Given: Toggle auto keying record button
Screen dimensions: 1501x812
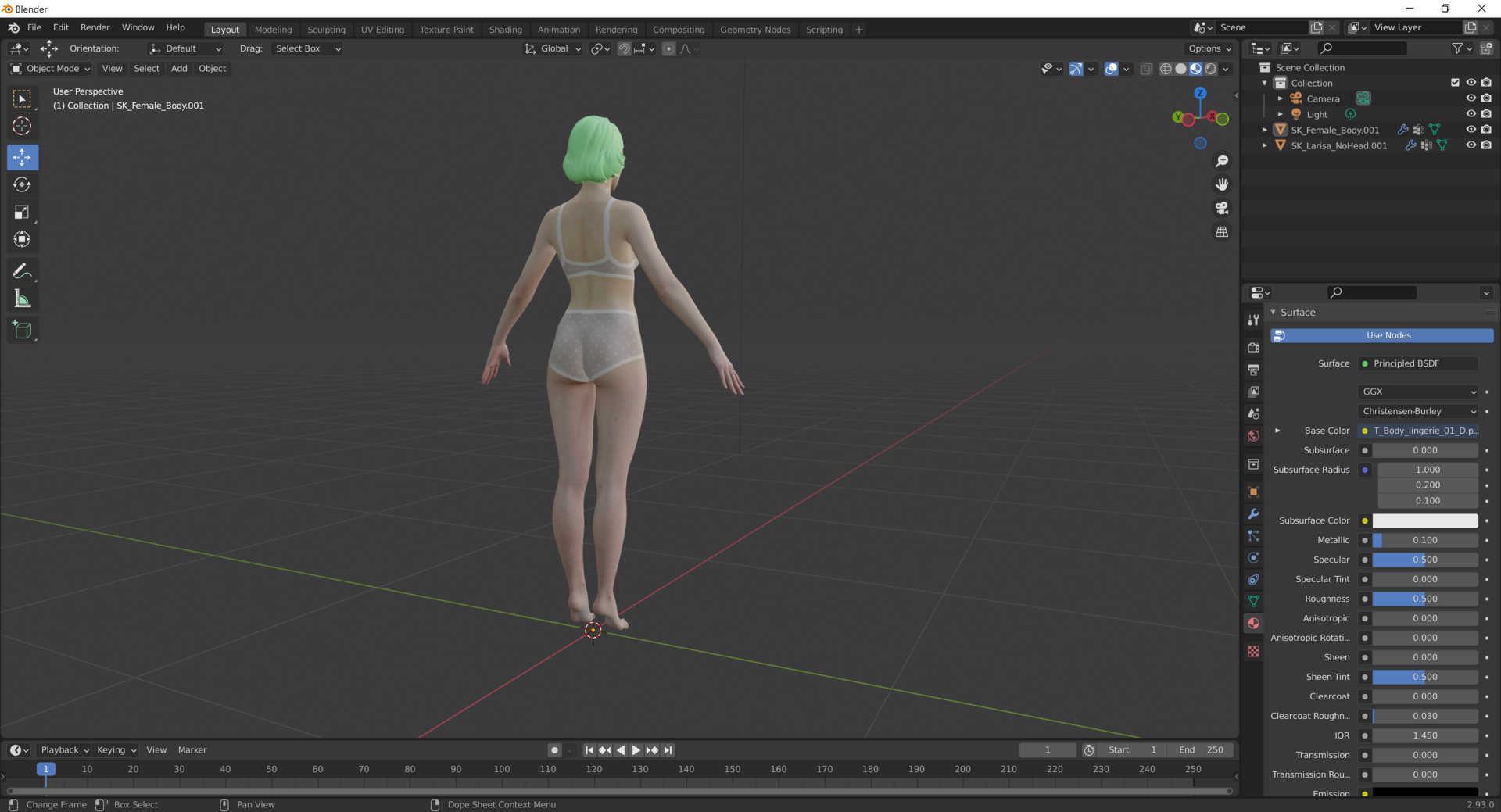Looking at the screenshot, I should [x=554, y=750].
